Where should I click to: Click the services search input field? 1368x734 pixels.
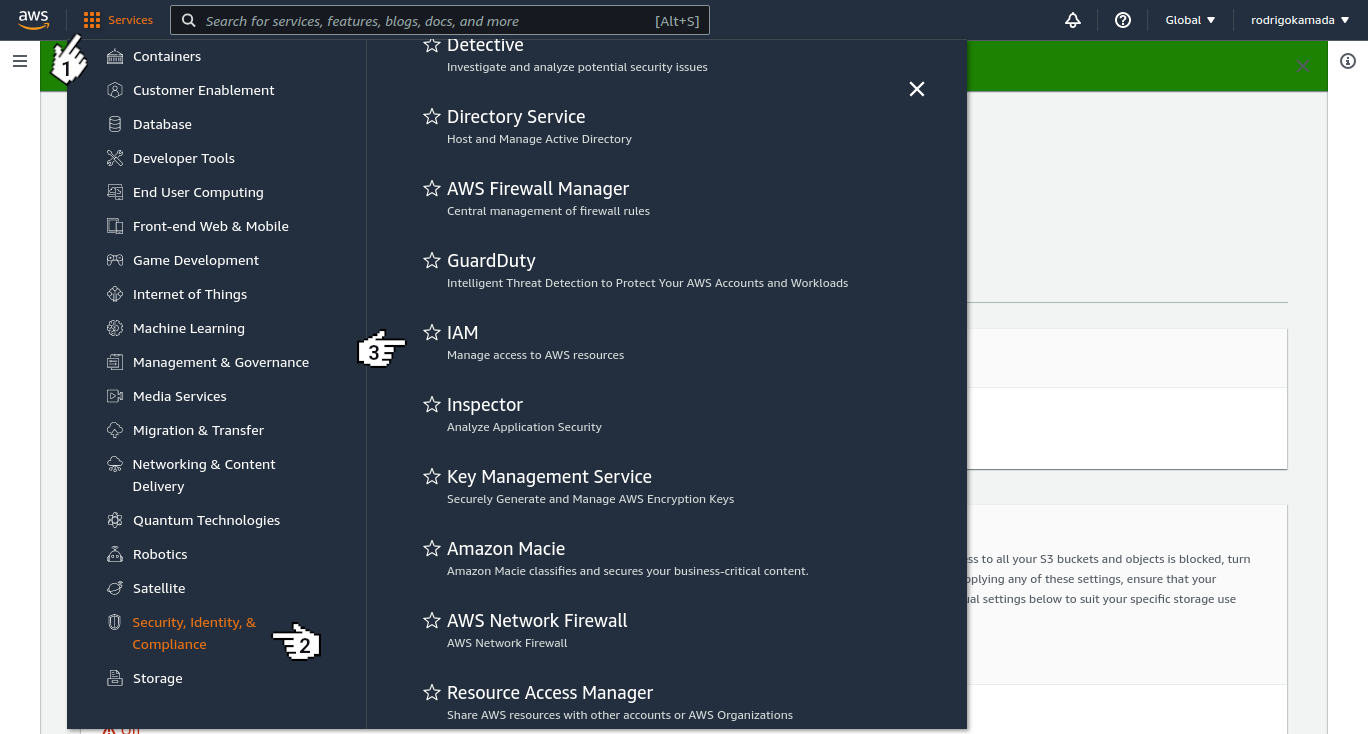[x=430, y=20]
